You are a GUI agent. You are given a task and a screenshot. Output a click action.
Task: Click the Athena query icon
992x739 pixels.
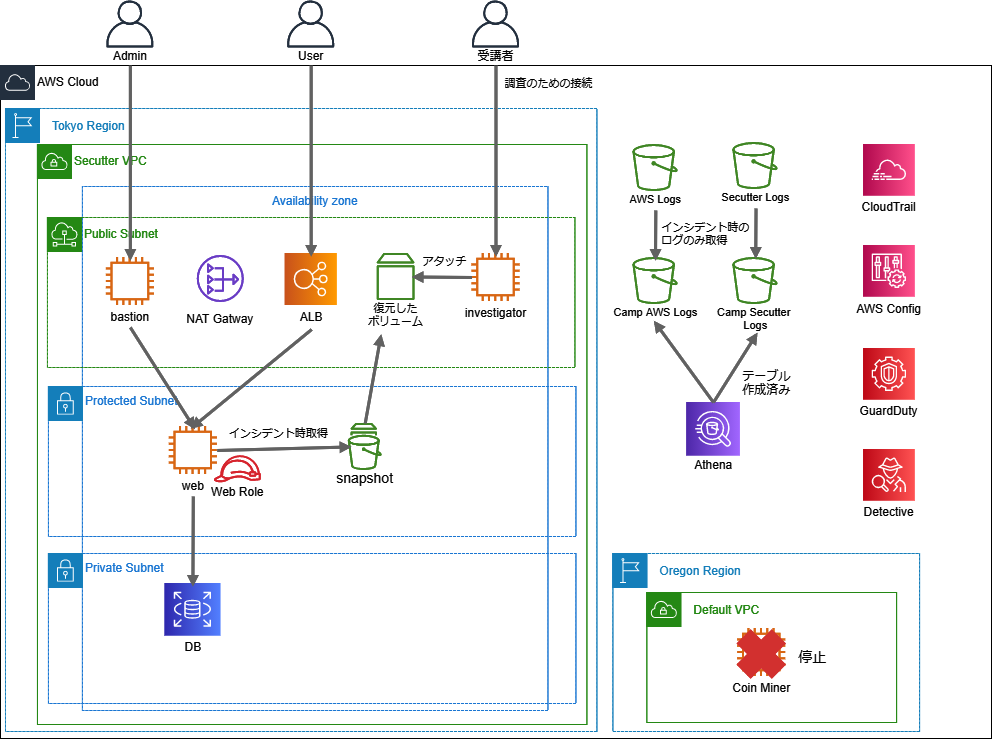[713, 429]
